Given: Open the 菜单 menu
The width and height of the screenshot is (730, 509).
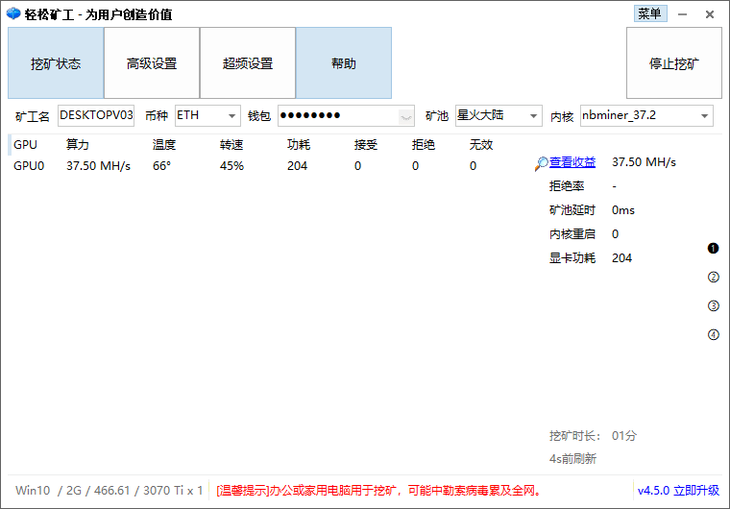Looking at the screenshot, I should tap(650, 14).
